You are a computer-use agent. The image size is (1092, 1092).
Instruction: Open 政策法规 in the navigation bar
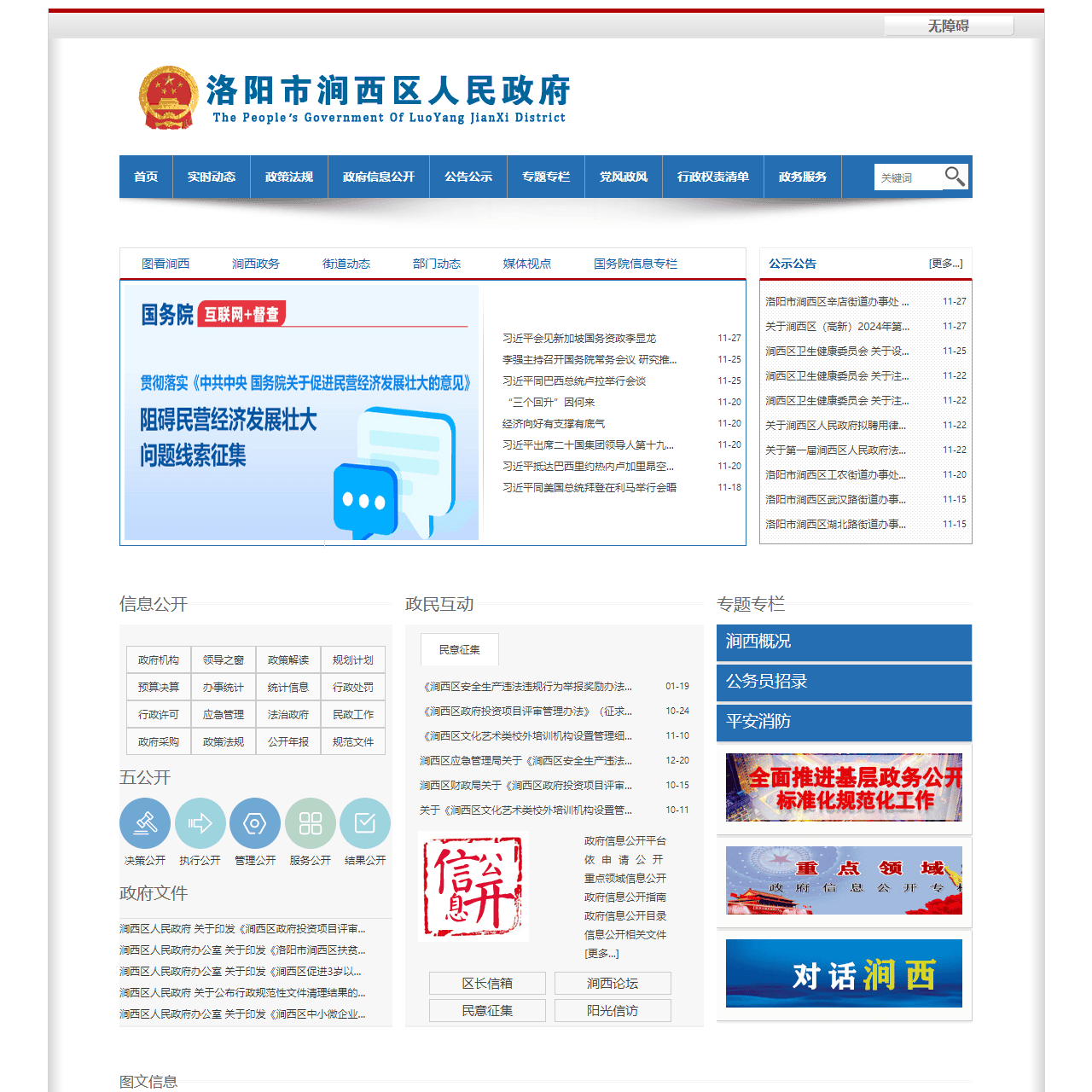click(x=289, y=177)
